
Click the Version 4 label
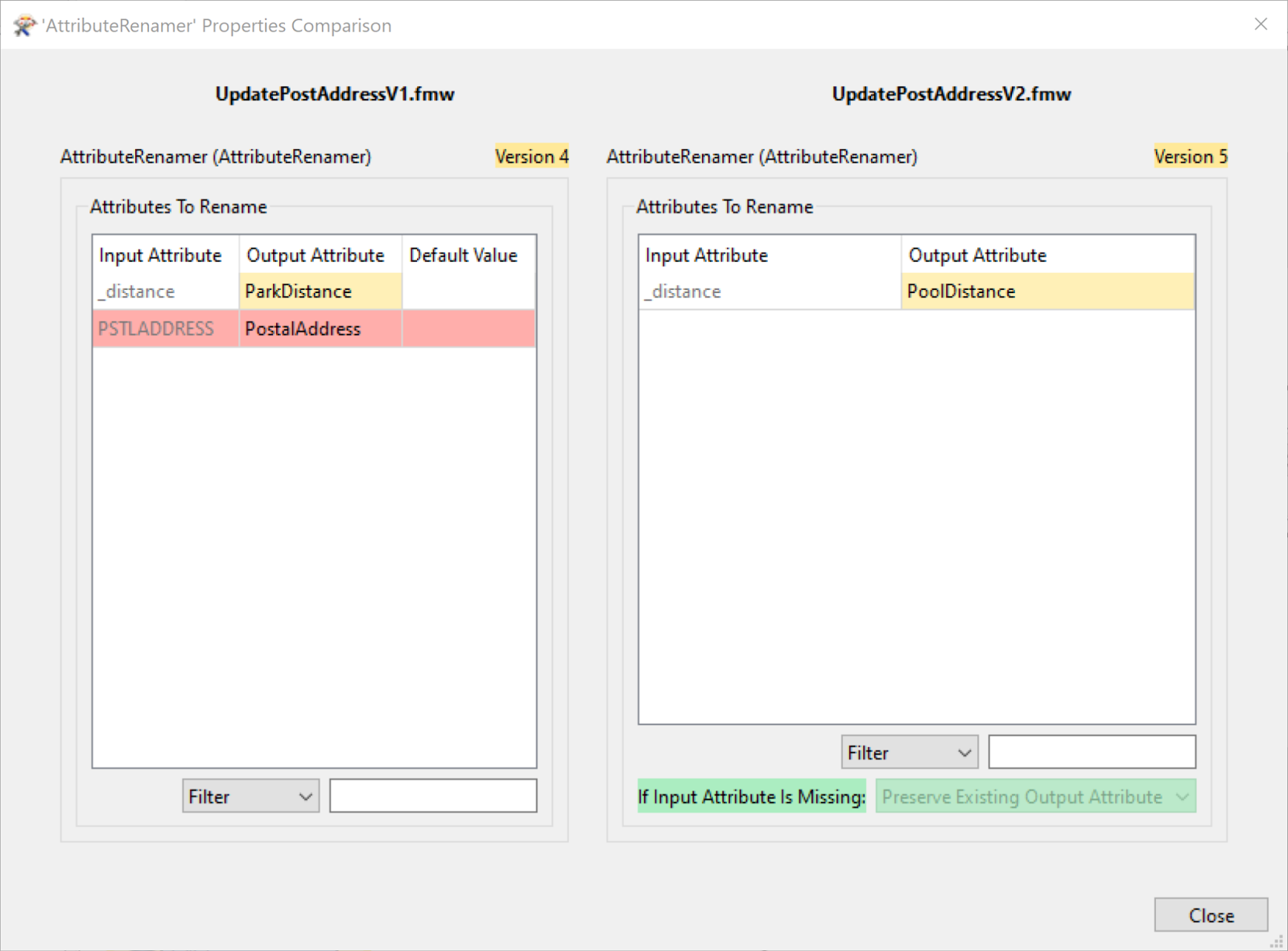point(531,156)
